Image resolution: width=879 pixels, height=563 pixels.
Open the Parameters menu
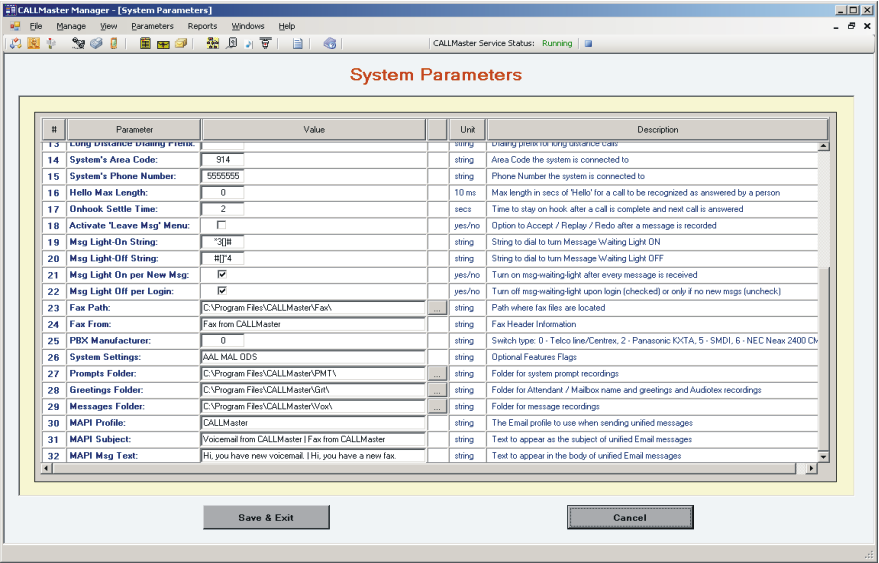[152, 26]
